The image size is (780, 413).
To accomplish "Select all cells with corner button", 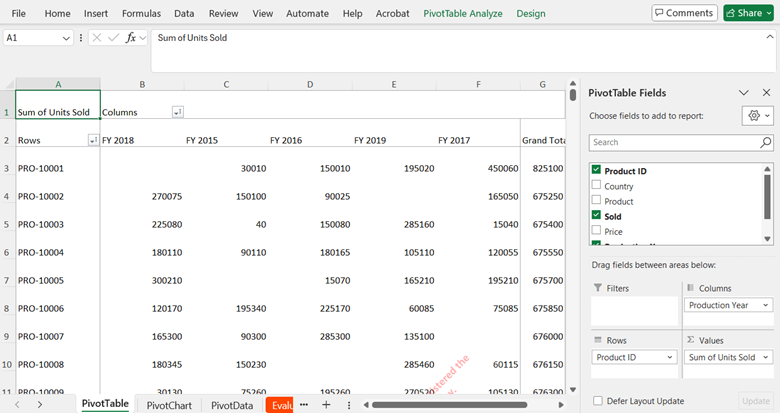I will 7,84.
